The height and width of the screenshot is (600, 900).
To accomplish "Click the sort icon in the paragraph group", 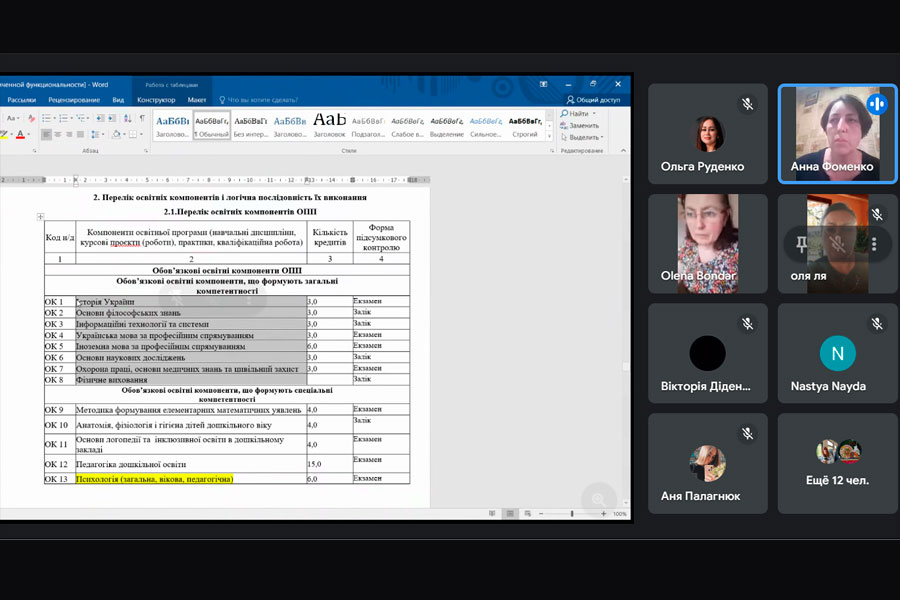I will (x=129, y=118).
